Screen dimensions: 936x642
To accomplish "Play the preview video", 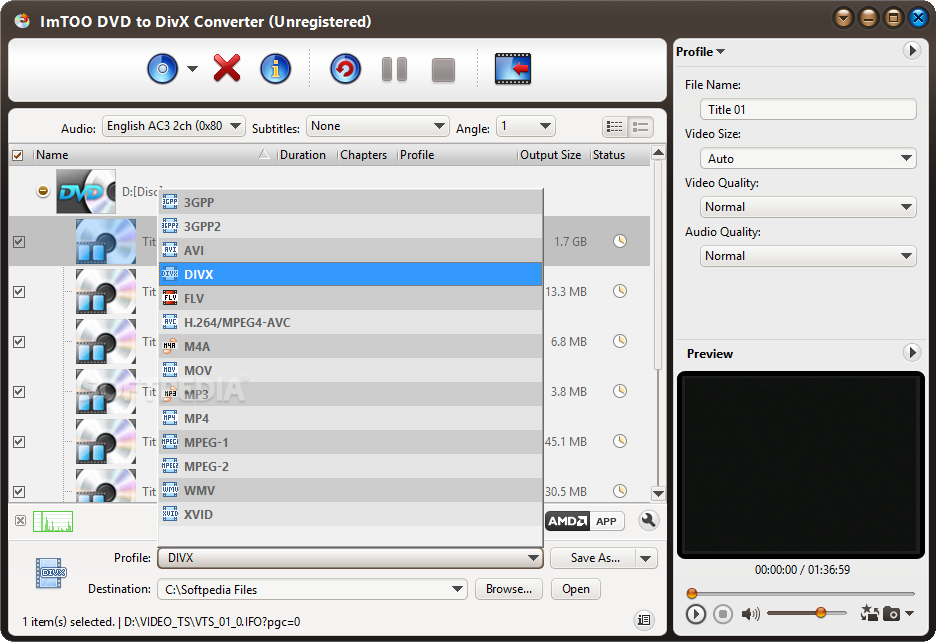I will tap(695, 614).
